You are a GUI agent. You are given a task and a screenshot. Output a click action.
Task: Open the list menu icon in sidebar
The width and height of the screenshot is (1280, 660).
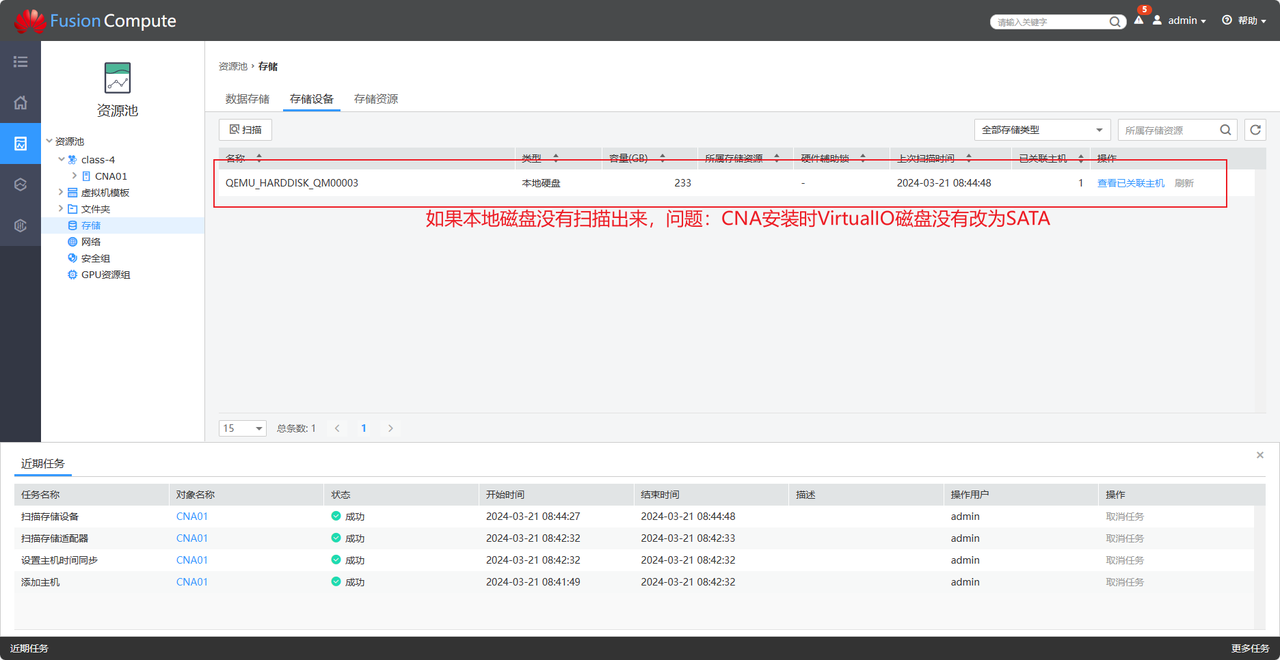(20, 62)
